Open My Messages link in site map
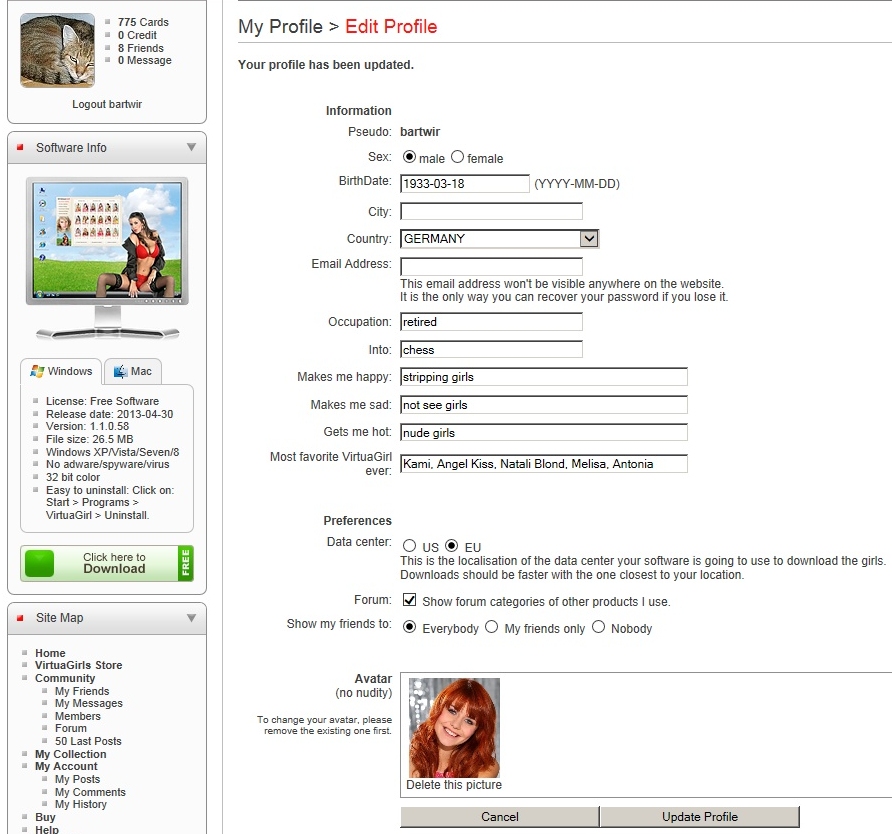 click(89, 703)
